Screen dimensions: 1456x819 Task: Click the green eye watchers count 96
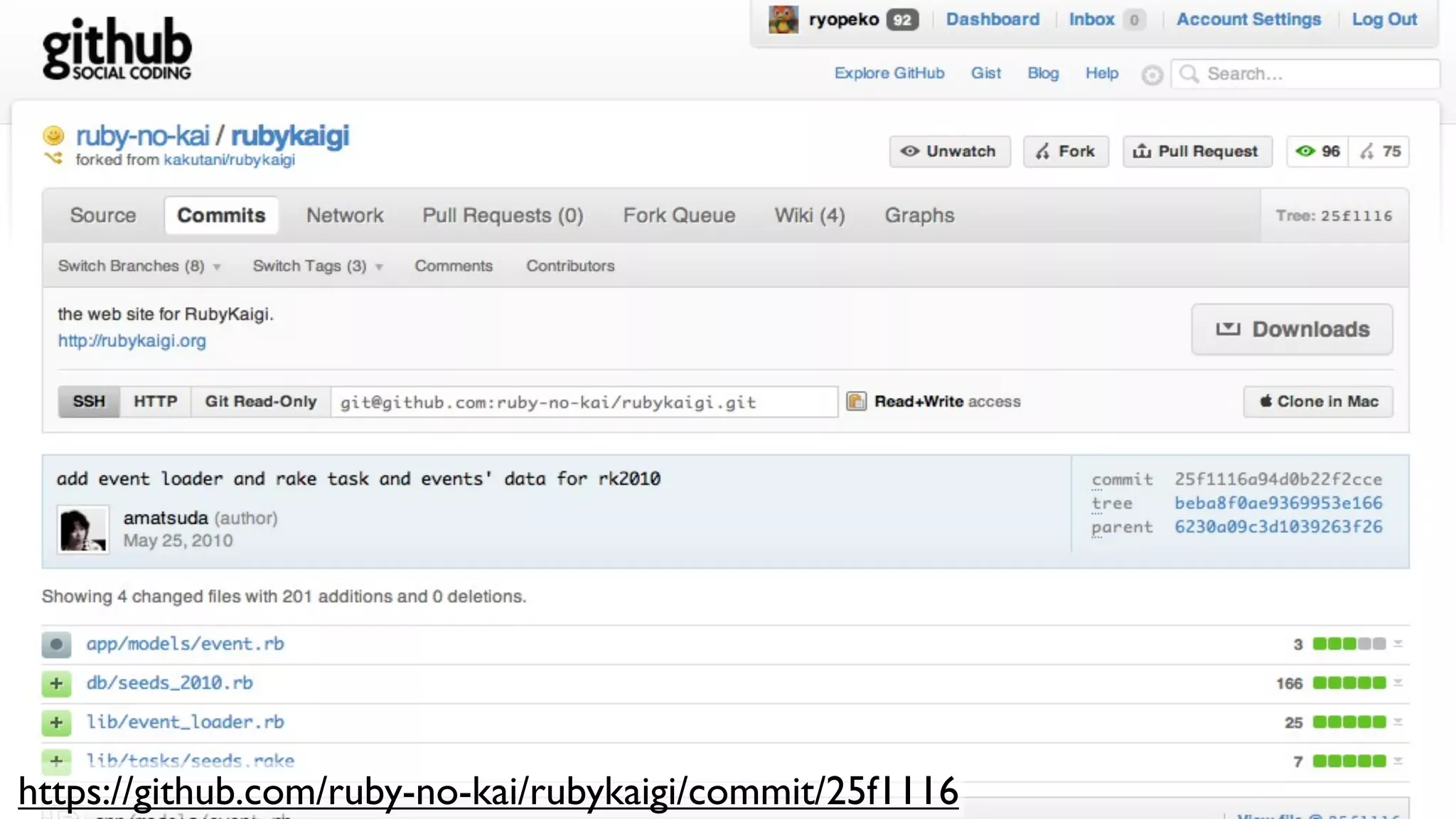pos(1317,151)
